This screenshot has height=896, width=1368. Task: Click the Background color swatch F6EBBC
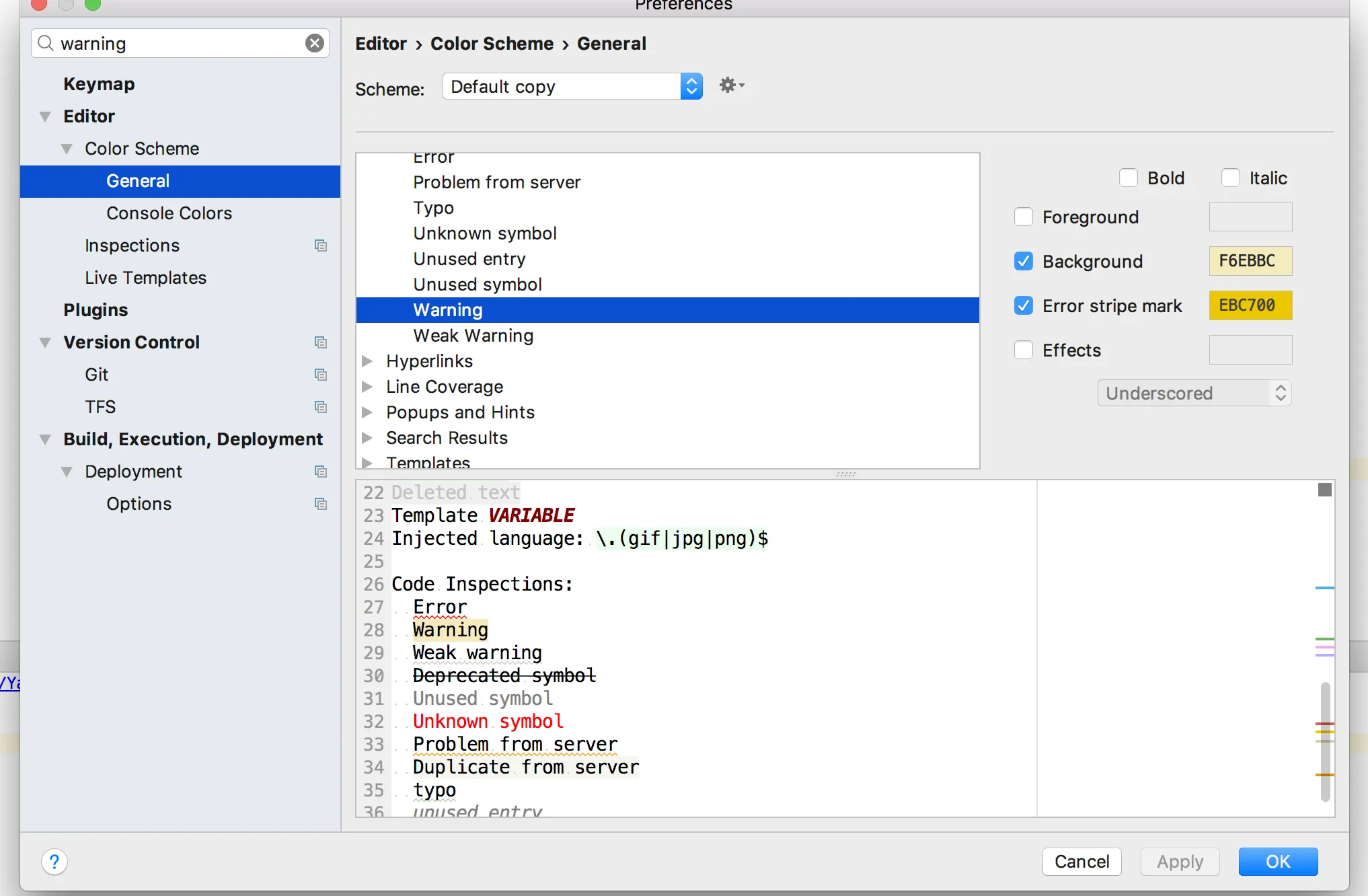[1249, 261]
